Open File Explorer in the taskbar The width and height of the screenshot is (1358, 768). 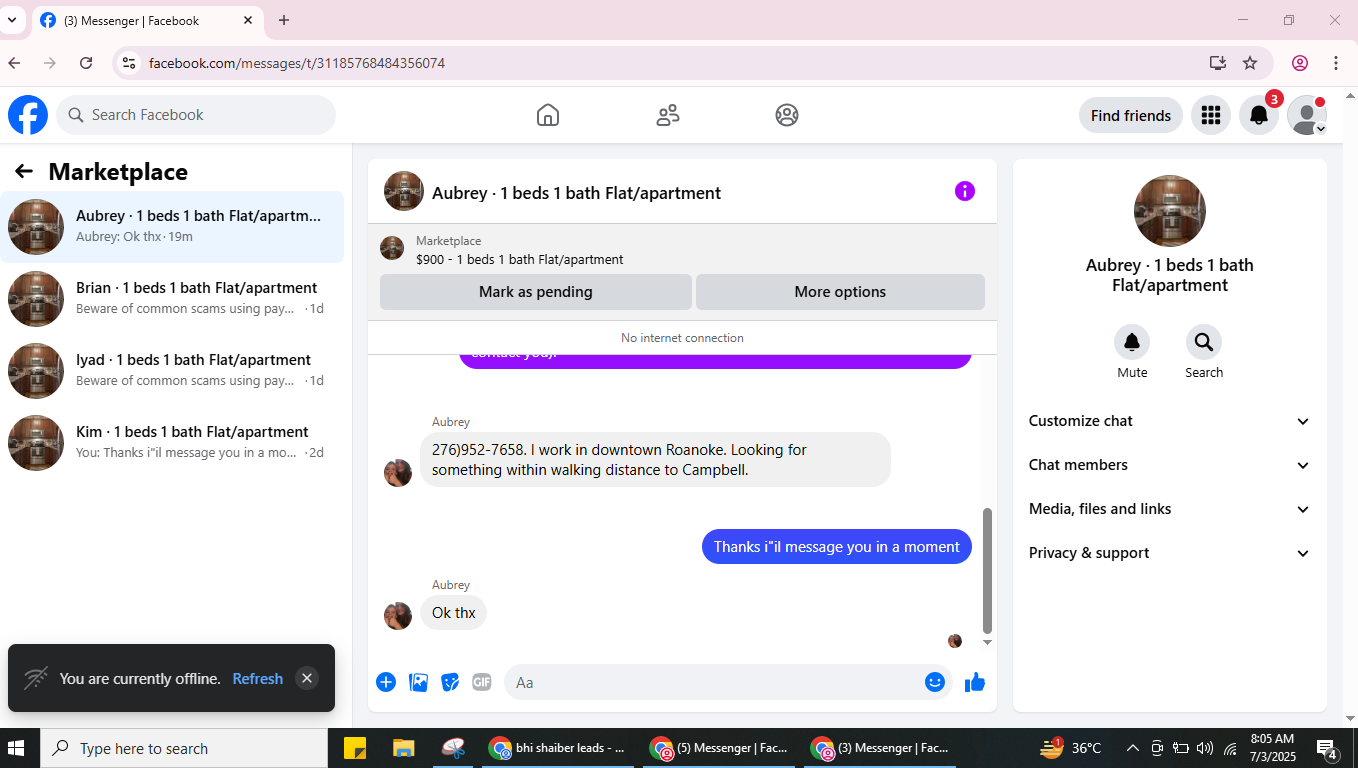[404, 748]
